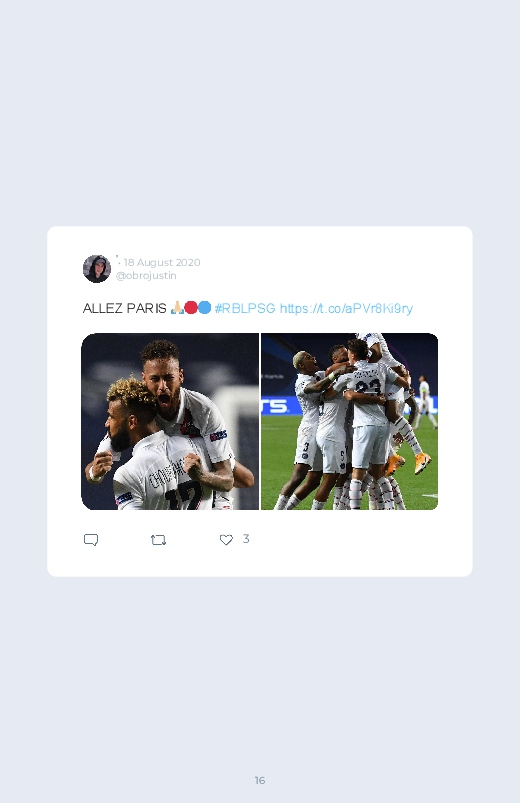Like the tweet with the heart icon
The width and height of the screenshot is (520, 803).
point(226,540)
